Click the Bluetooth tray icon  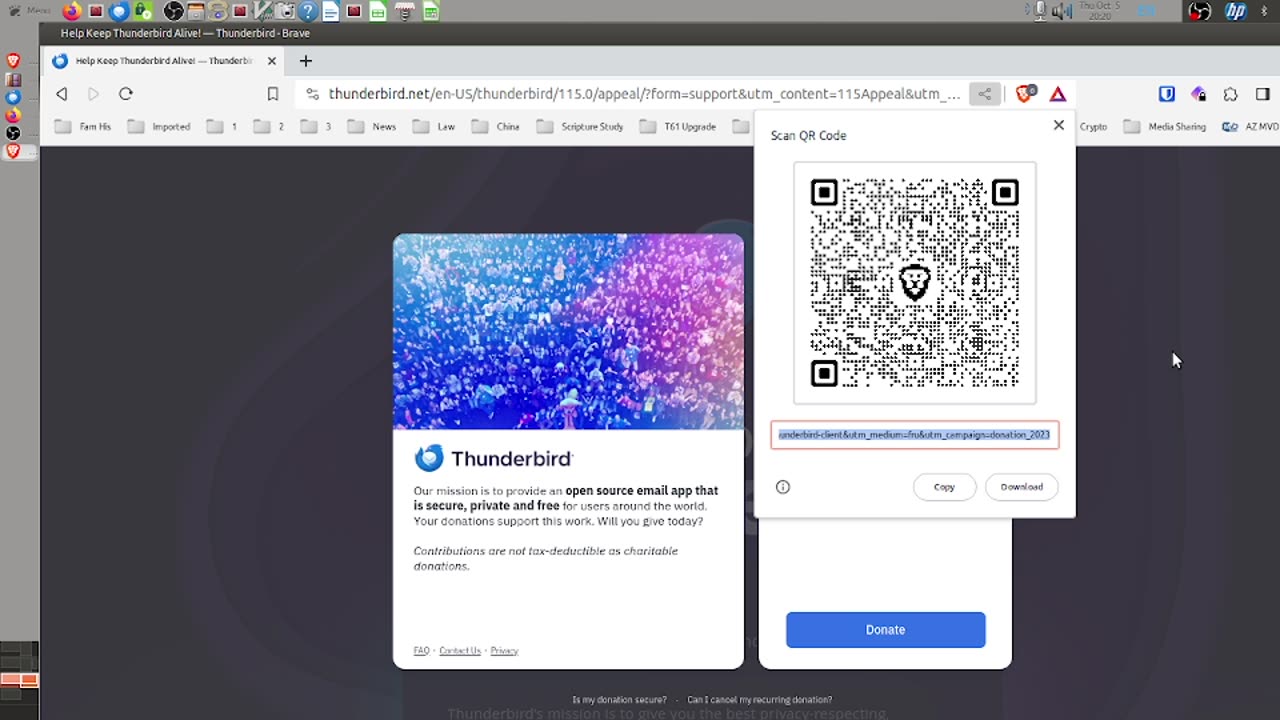point(1264,11)
